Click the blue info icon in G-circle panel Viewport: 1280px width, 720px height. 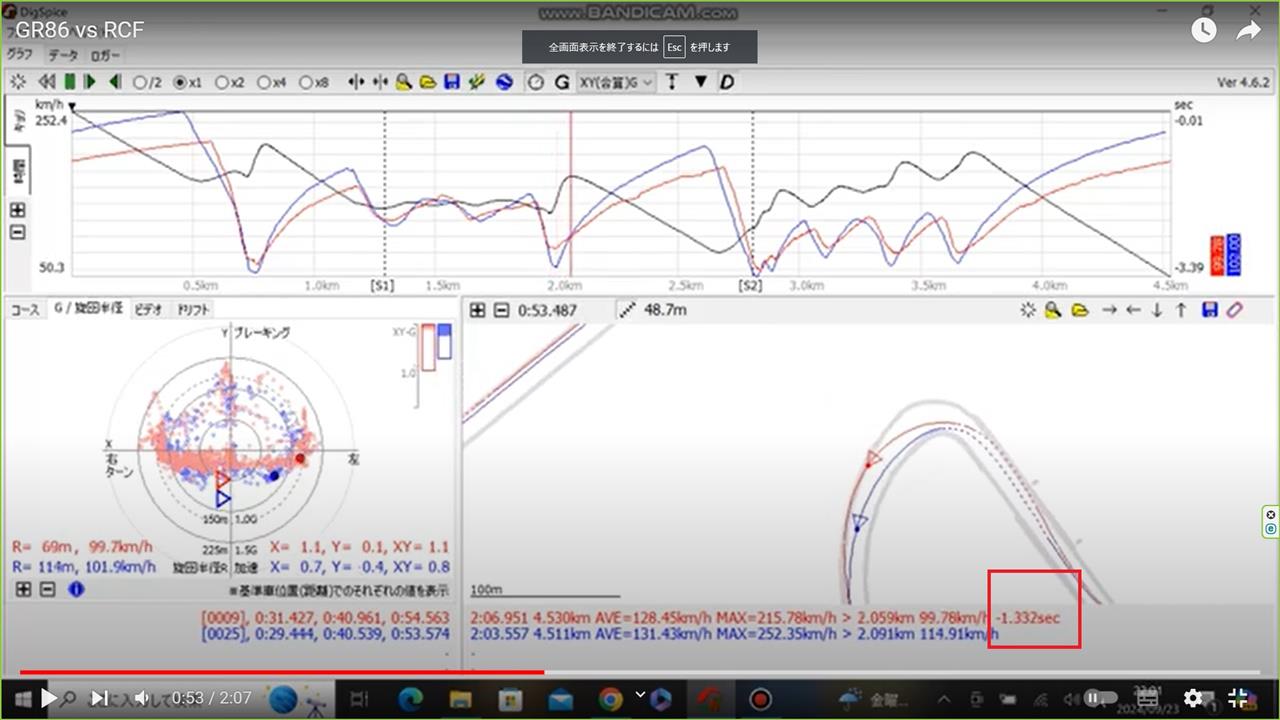pos(76,589)
